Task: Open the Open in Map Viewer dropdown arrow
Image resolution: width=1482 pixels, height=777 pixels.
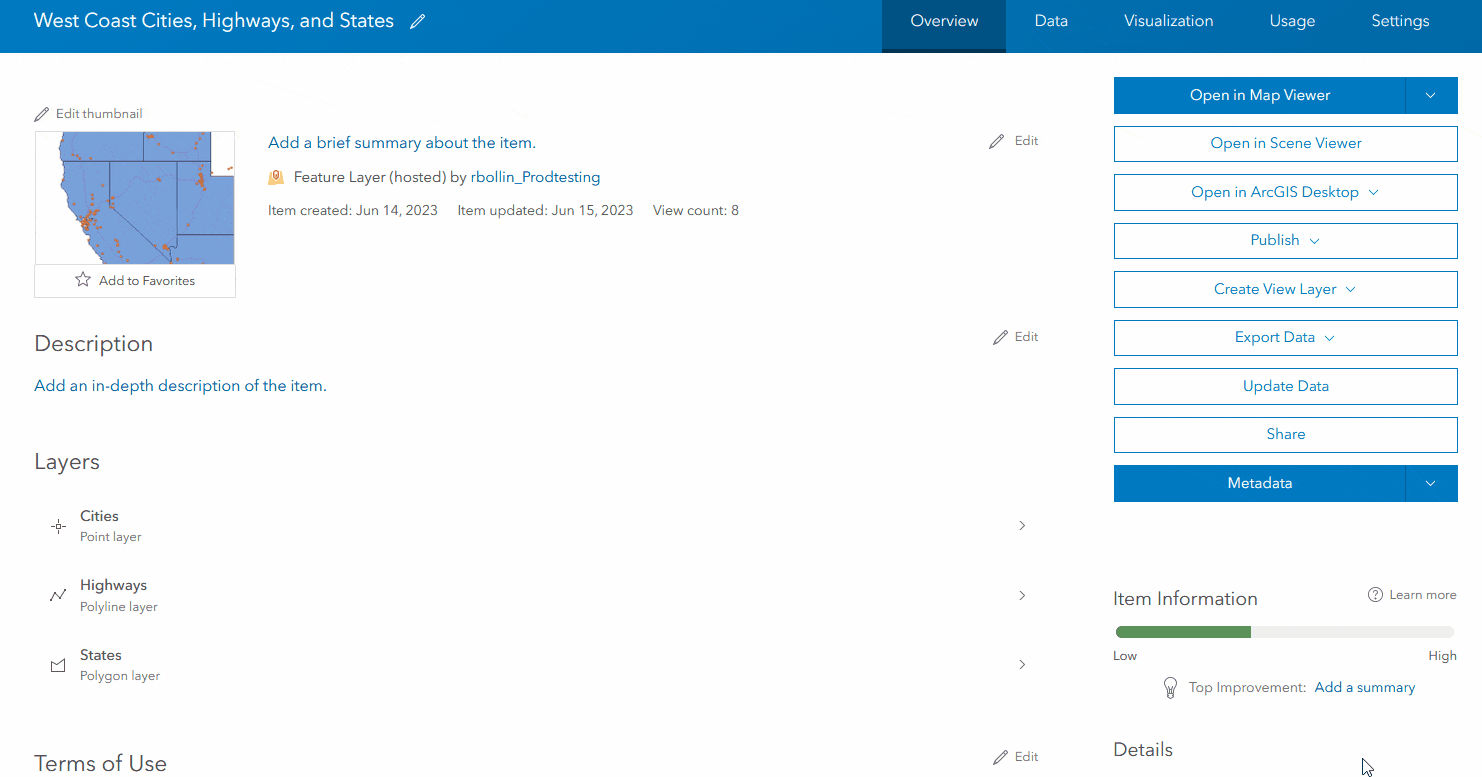Action: click(1431, 95)
